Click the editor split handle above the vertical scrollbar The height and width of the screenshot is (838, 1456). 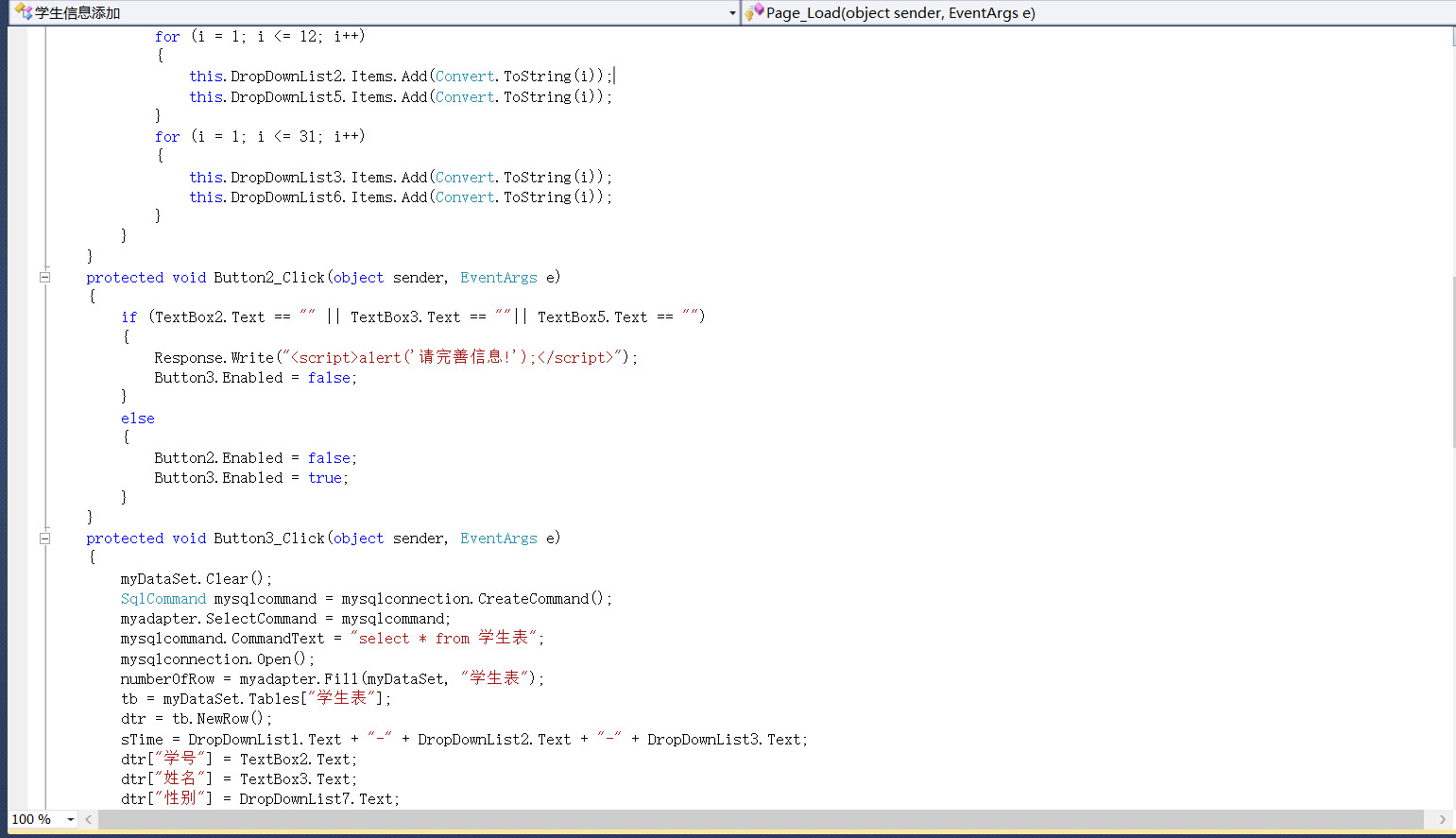1453,36
